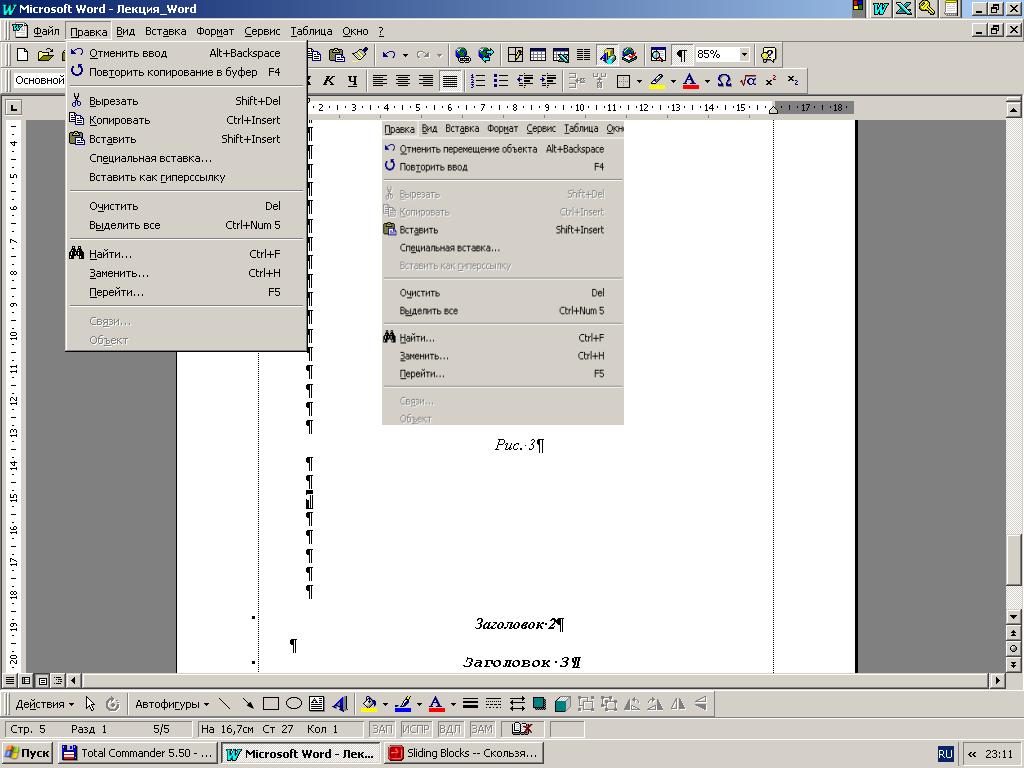
Task: Center the paragraph text
Action: [402, 80]
